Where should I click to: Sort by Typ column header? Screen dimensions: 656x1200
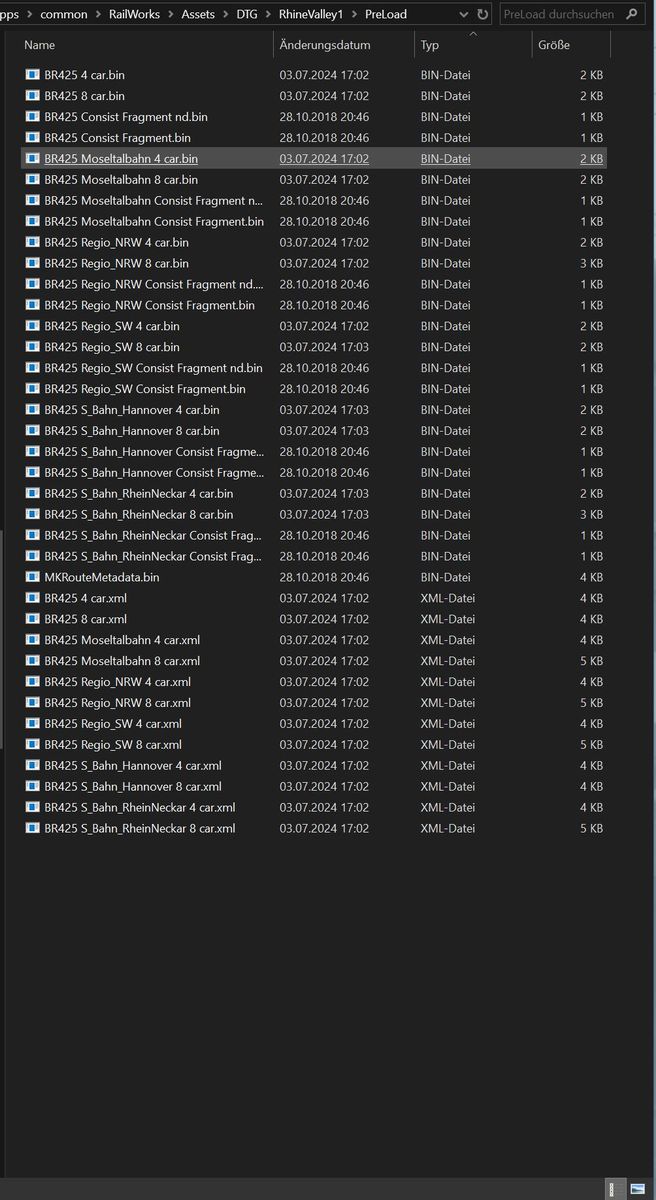click(x=473, y=45)
